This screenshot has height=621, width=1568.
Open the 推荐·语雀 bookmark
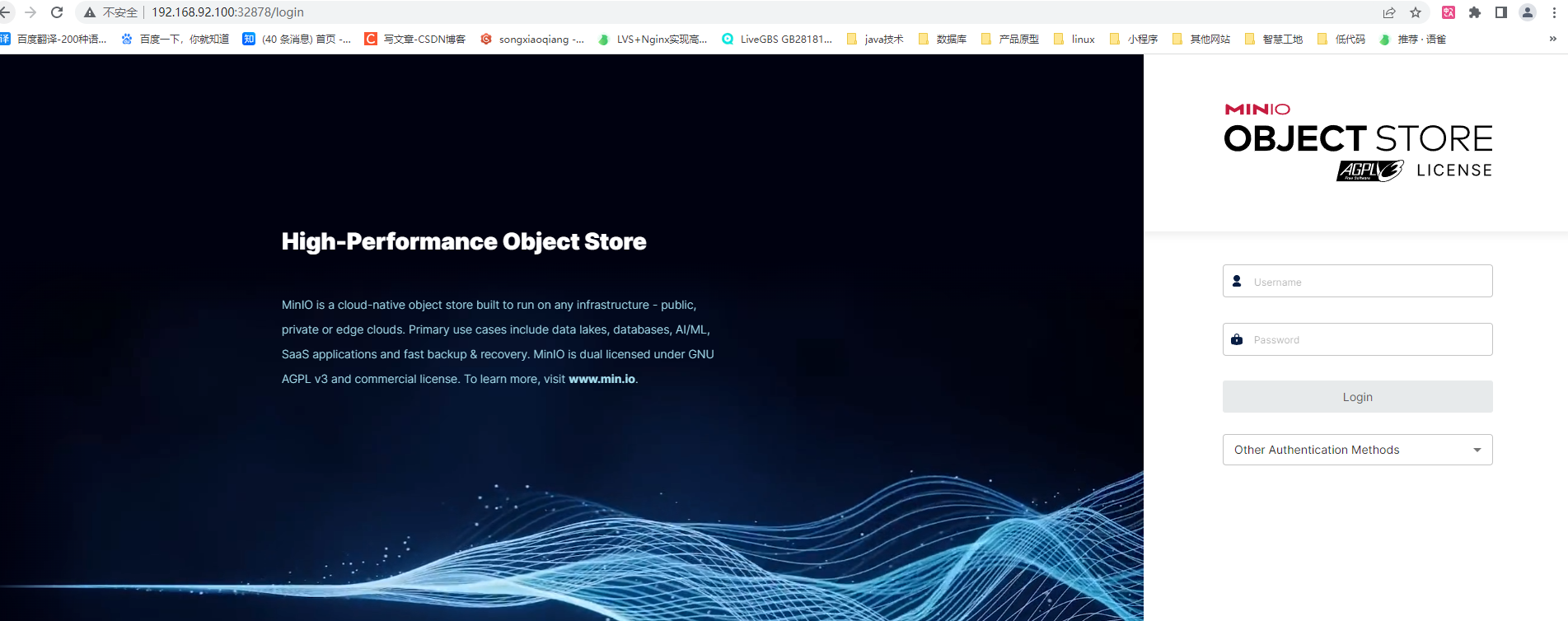(1413, 39)
